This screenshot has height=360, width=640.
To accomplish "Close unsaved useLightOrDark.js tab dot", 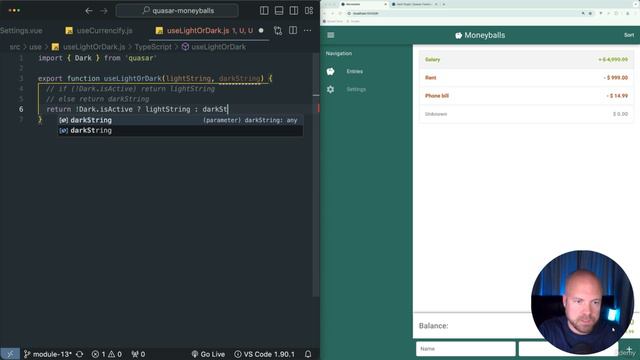I will [x=261, y=31].
